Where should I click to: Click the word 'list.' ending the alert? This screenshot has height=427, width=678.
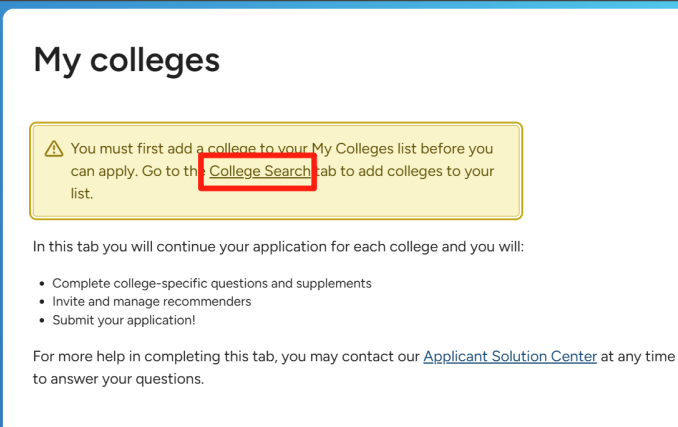(x=82, y=194)
